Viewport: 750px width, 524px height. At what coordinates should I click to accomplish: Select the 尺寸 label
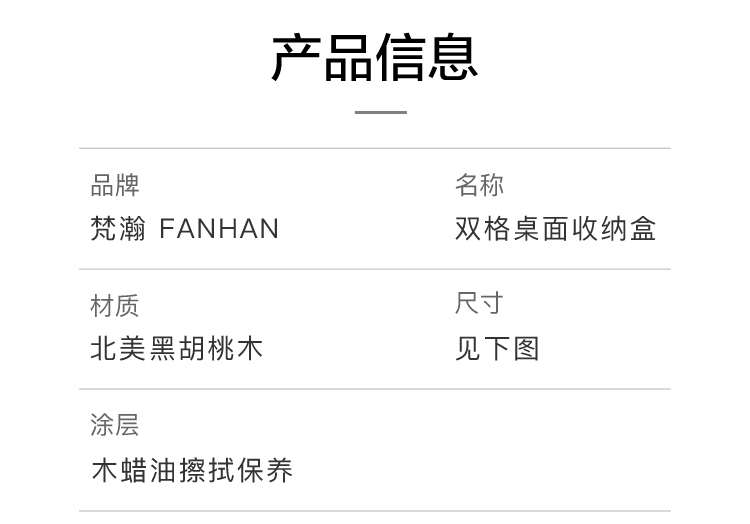click(479, 303)
